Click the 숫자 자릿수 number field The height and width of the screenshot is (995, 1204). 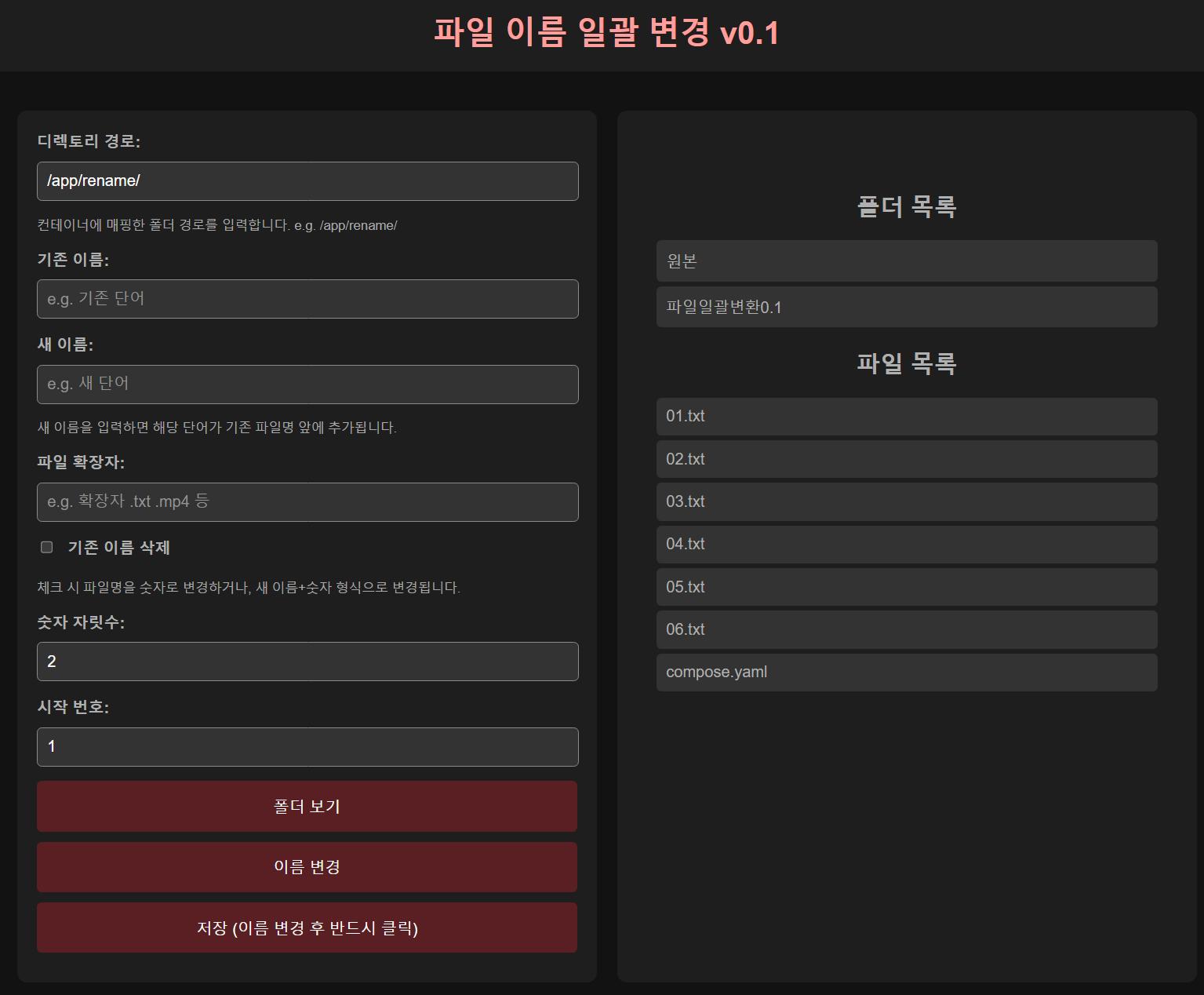(x=307, y=662)
